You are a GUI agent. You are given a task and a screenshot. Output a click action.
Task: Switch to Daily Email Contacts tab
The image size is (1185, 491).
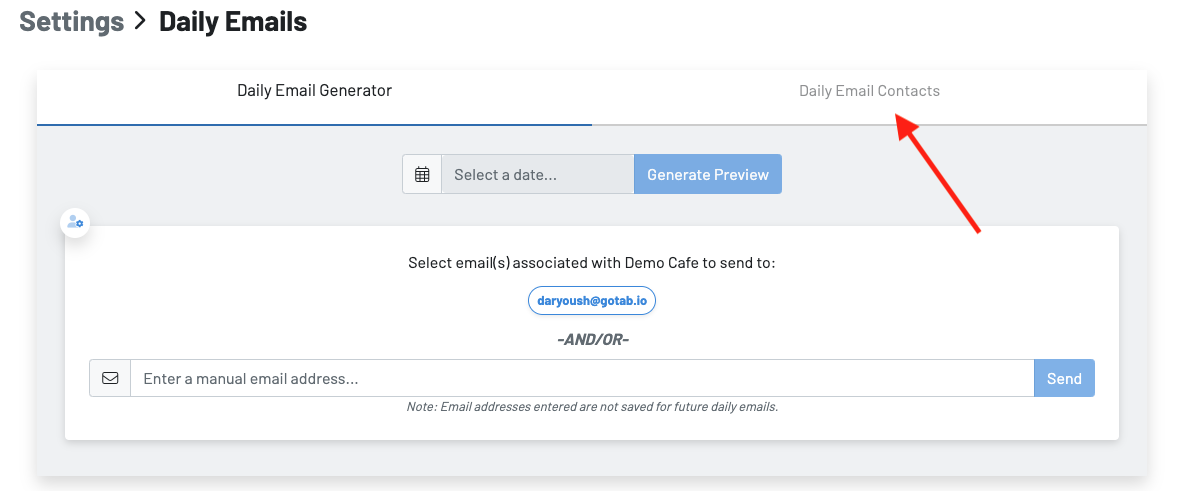click(869, 91)
